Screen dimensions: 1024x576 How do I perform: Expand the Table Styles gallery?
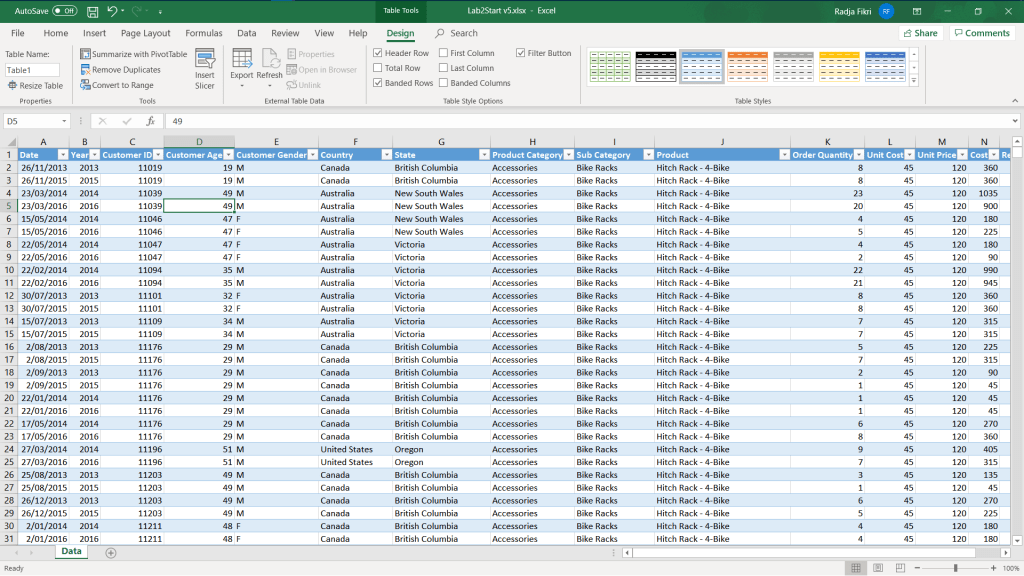click(x=913, y=80)
